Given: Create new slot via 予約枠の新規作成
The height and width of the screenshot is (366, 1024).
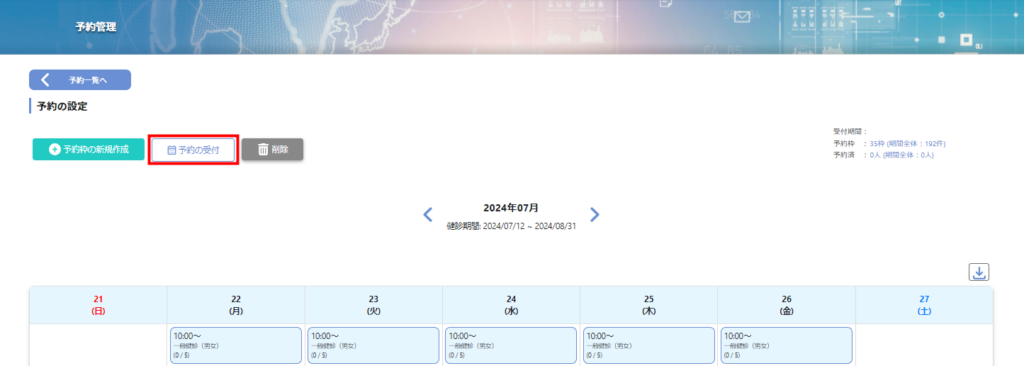Looking at the screenshot, I should point(88,150).
